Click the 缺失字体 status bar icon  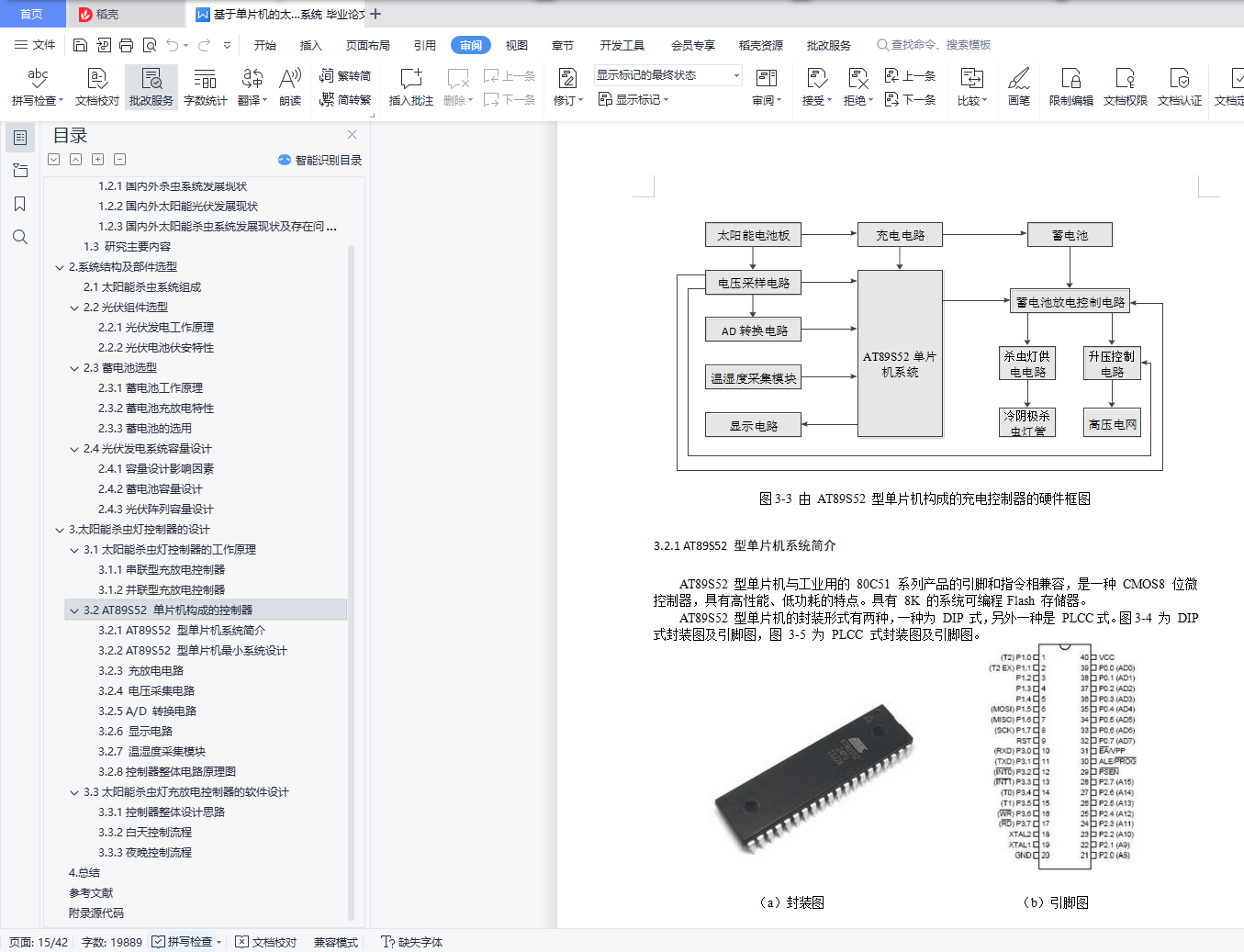point(411,942)
